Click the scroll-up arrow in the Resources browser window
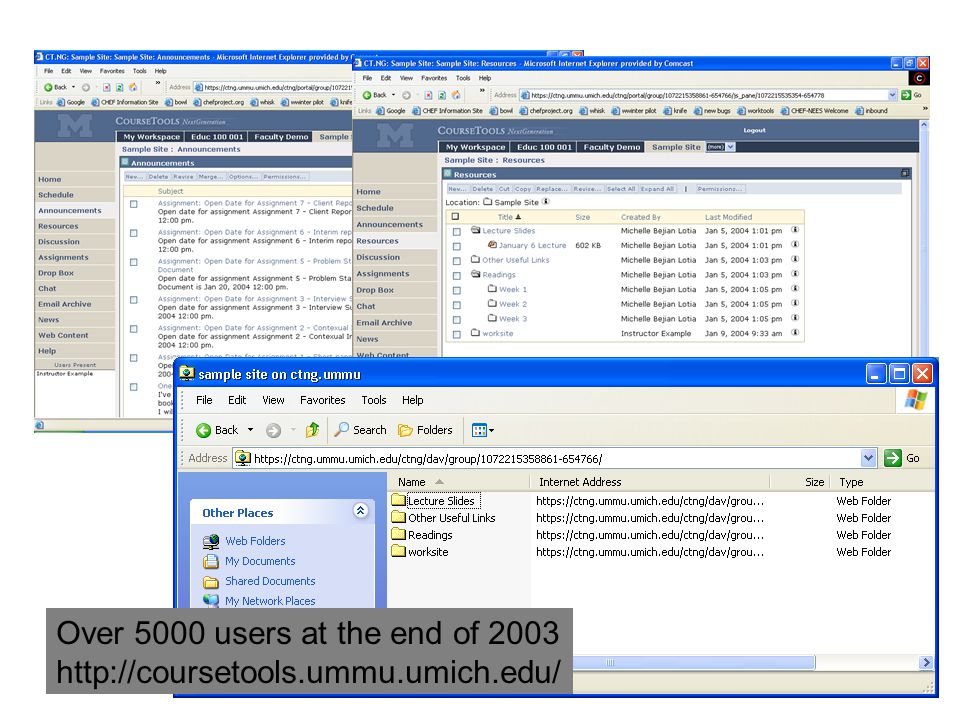960x720 pixels. tap(924, 124)
